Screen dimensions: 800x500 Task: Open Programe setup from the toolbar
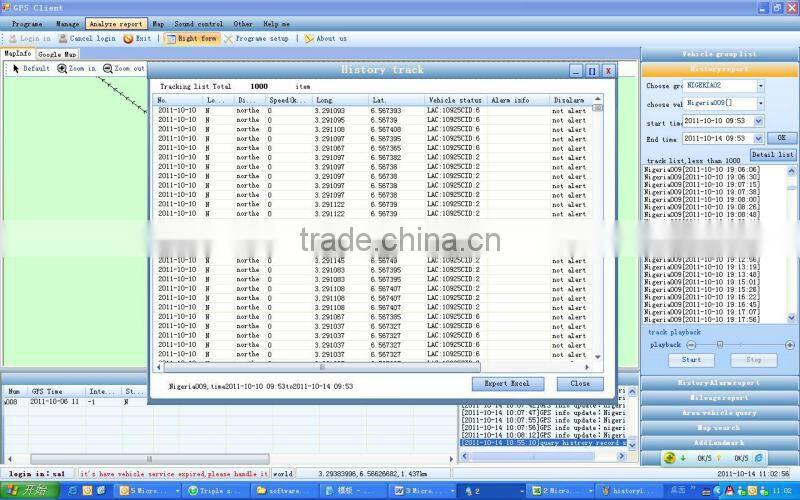click(x=256, y=39)
